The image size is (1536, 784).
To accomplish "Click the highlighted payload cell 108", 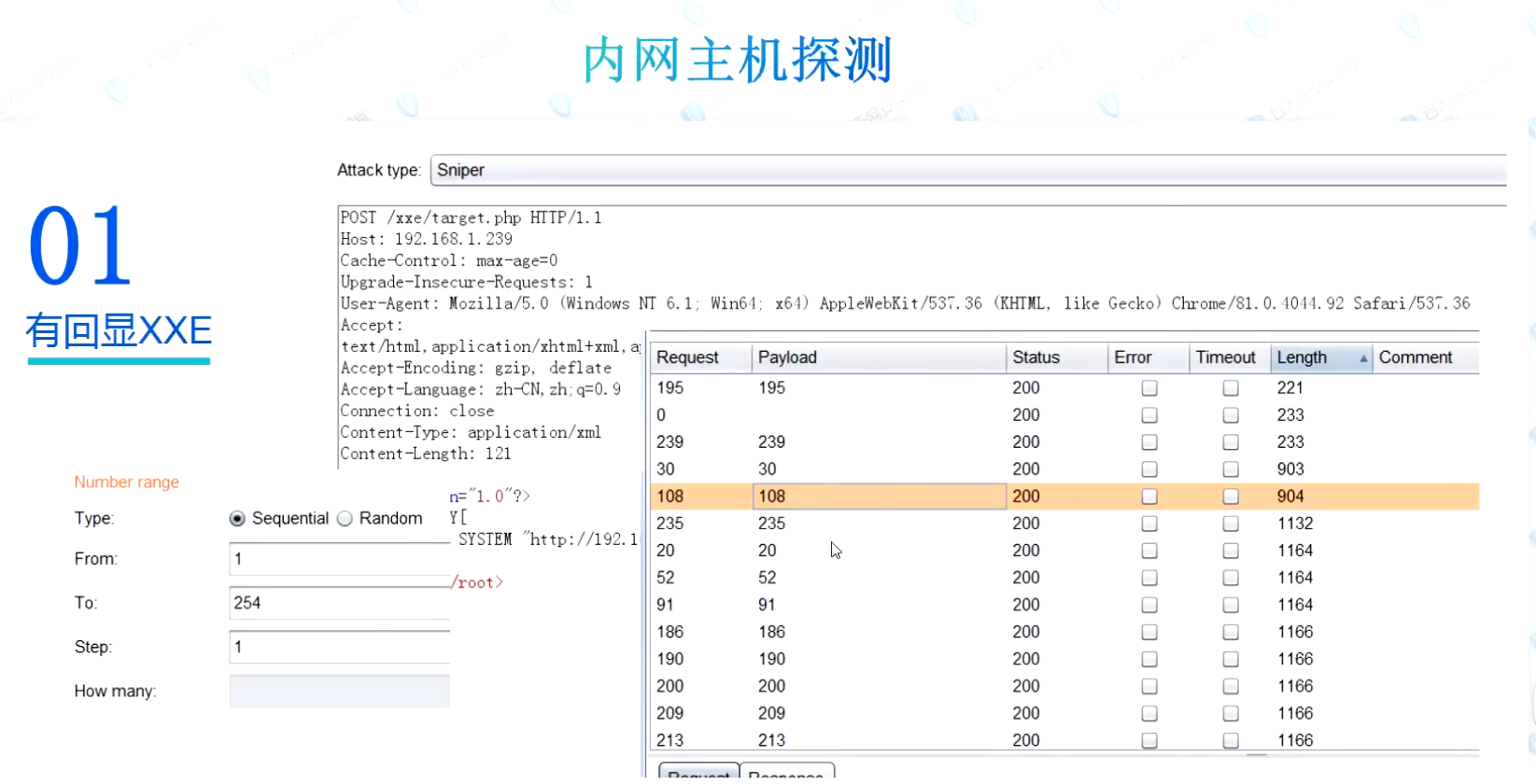I will tap(879, 497).
